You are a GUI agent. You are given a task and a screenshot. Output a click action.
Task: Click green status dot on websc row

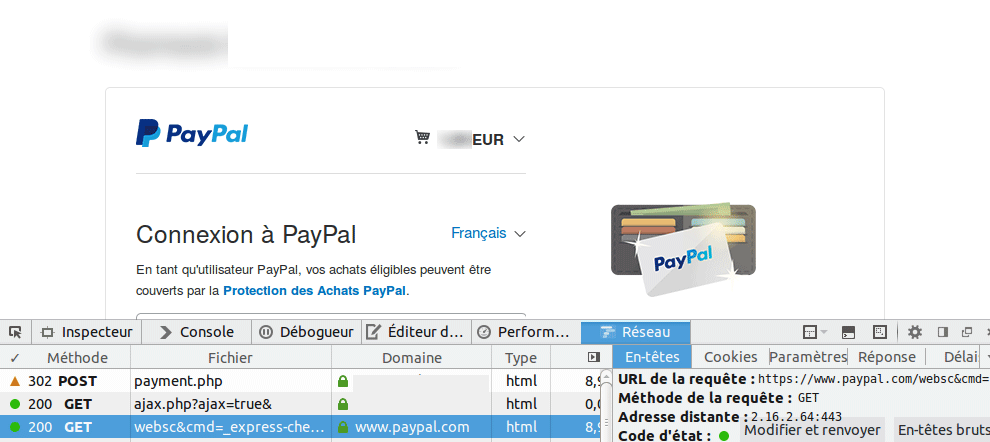(15, 427)
